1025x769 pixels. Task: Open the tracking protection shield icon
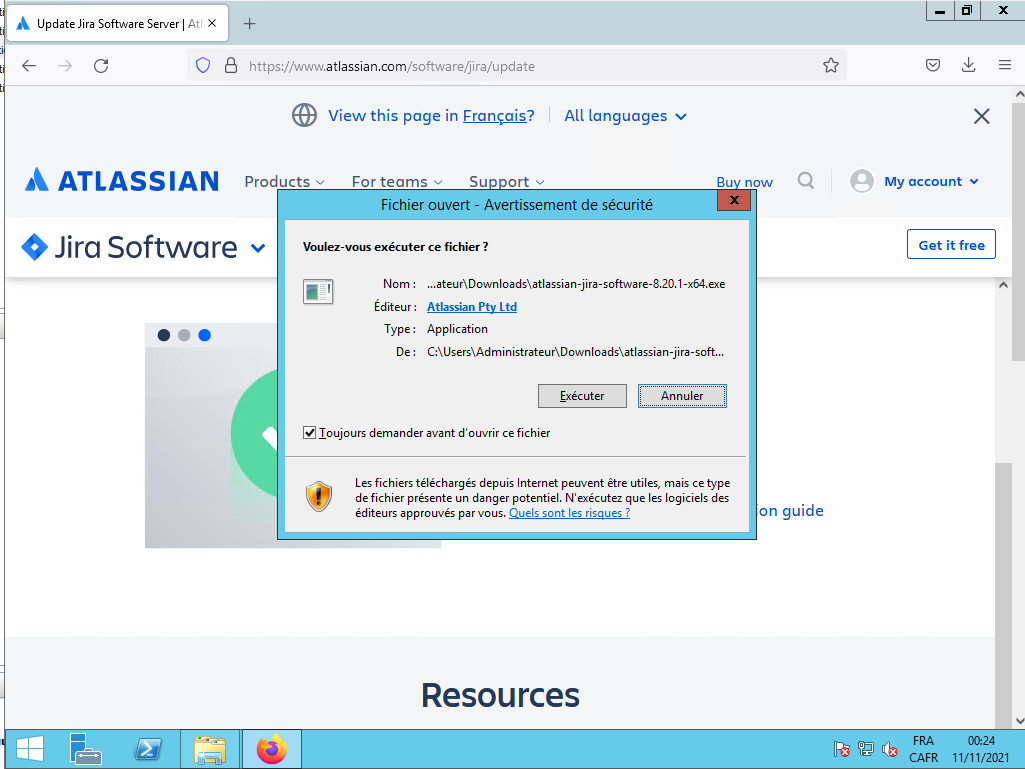203,65
